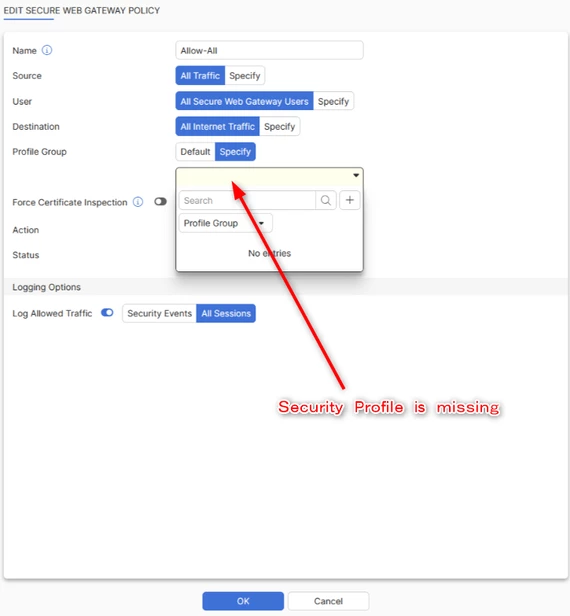Select All Secure Web Gateway Users
This screenshot has width=570, height=616.
click(x=244, y=101)
